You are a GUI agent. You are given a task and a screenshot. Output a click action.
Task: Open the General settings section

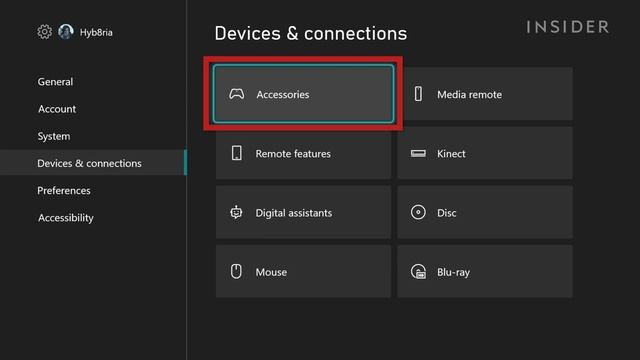pyautogui.click(x=55, y=82)
